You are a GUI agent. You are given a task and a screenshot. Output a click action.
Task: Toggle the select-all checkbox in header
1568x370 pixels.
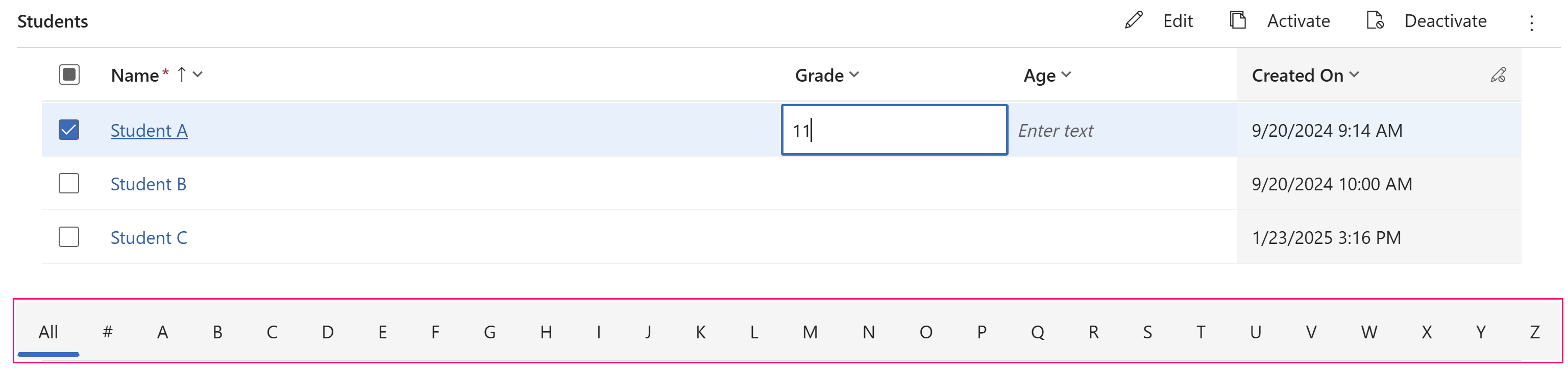68,74
